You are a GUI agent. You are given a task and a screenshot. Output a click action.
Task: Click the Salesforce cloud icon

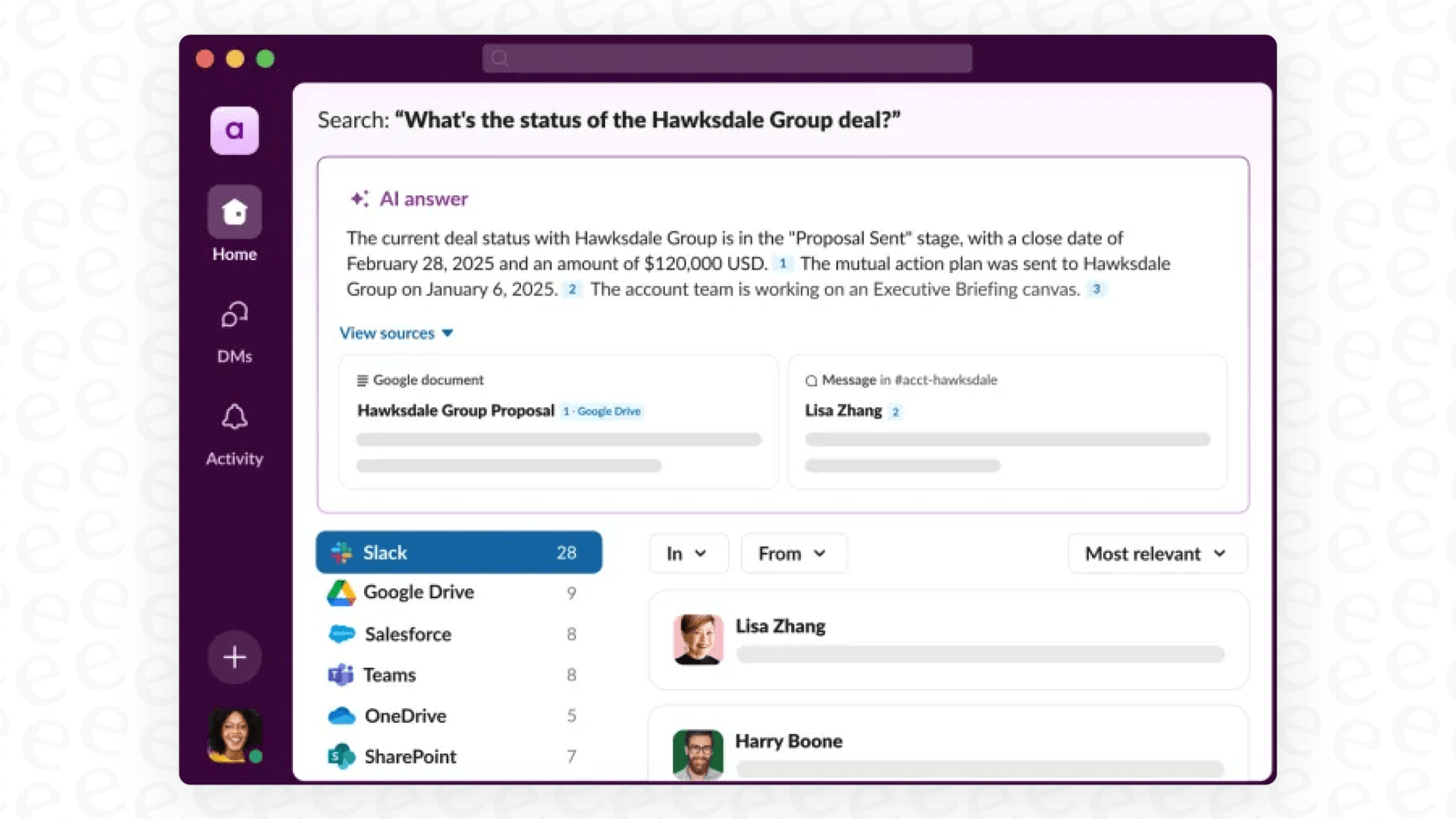click(x=342, y=634)
